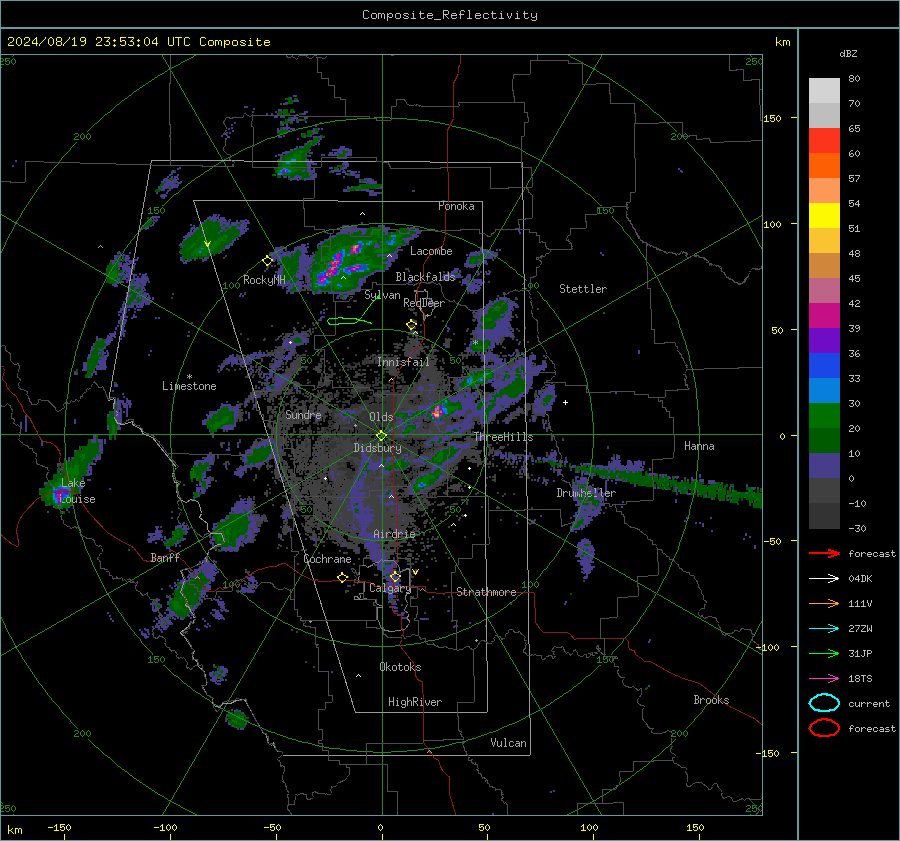Click the Calgary city label
900x841 pixels.
pos(390,588)
